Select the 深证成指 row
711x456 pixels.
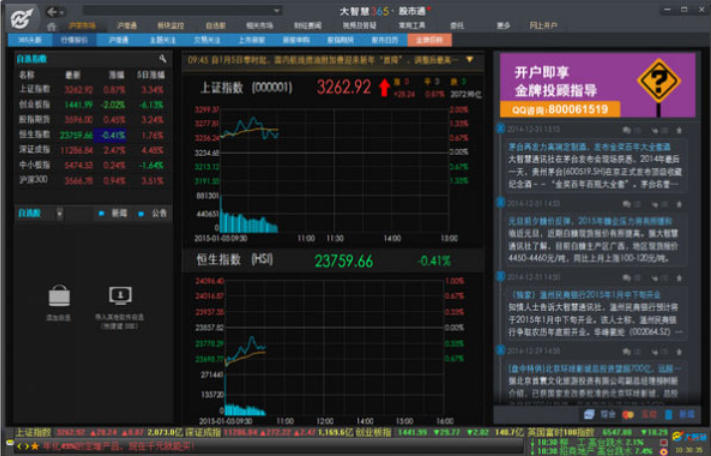pyautogui.click(x=92, y=150)
